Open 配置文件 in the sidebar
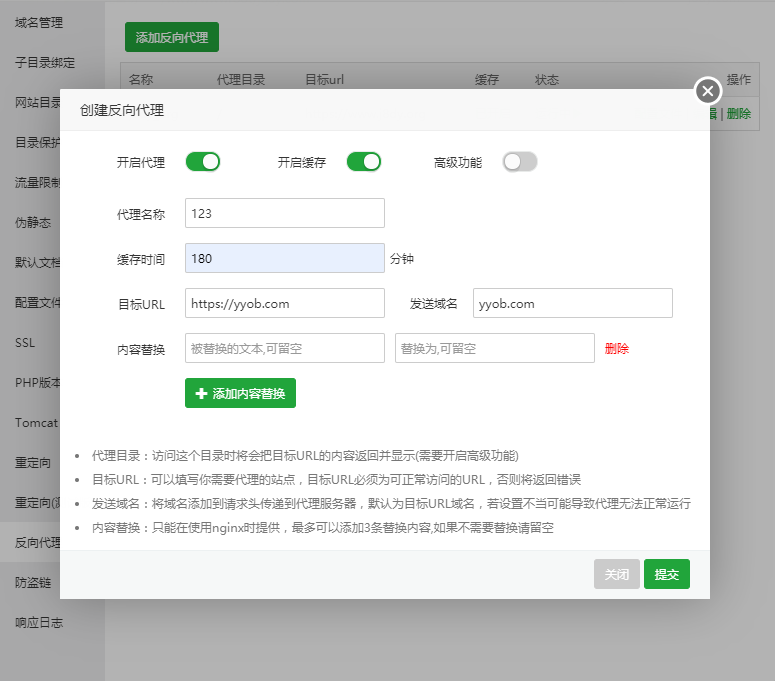775x681 pixels. click(x=37, y=302)
